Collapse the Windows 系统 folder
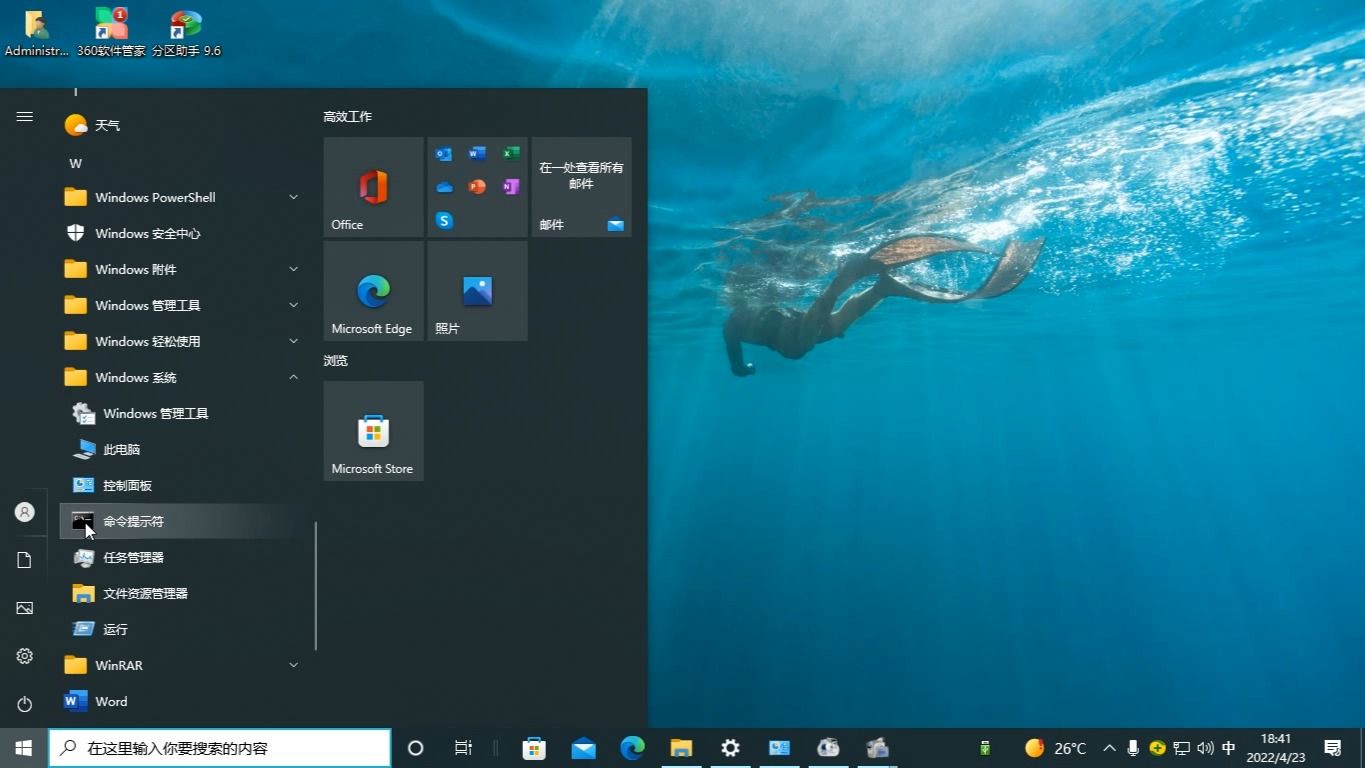The image size is (1365, 768). tap(180, 377)
